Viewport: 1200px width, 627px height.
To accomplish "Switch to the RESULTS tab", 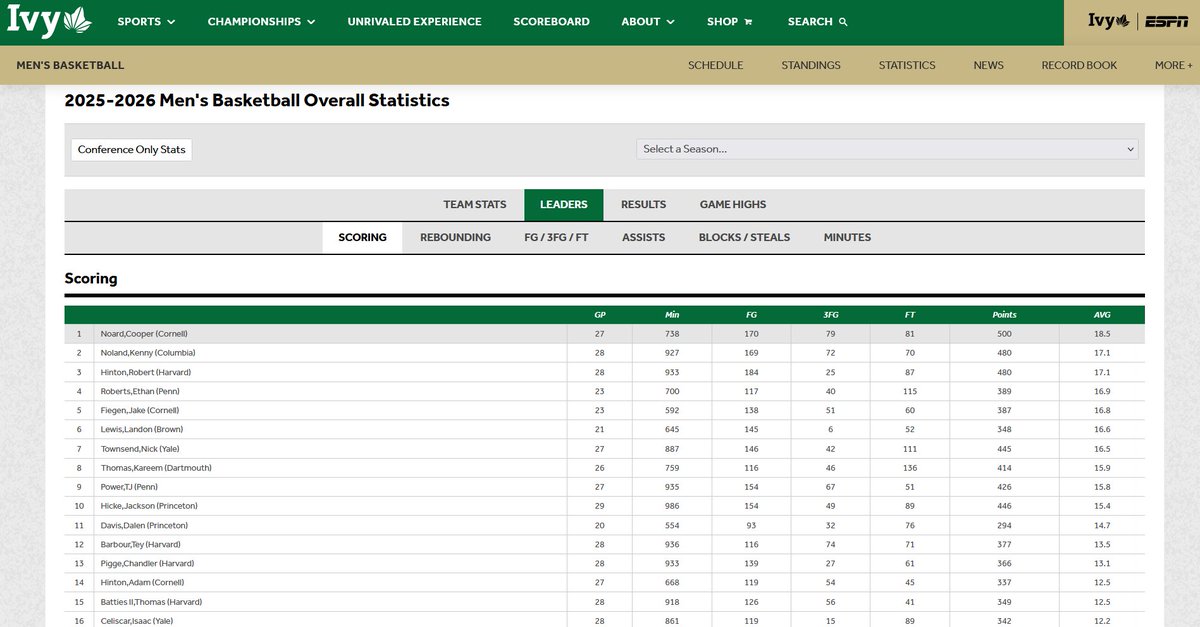I will [x=643, y=204].
